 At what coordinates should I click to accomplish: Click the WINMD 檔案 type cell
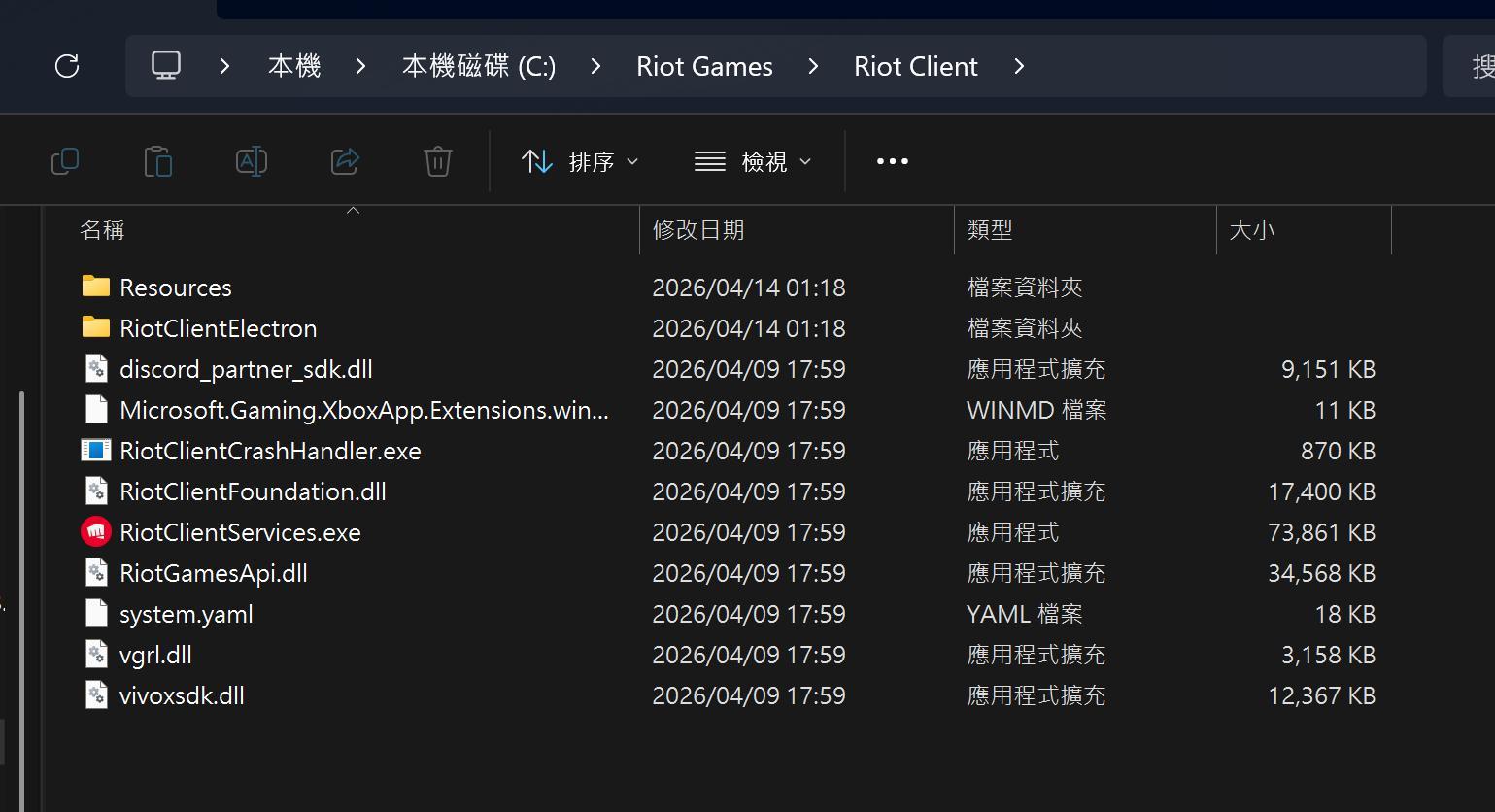click(x=1036, y=410)
